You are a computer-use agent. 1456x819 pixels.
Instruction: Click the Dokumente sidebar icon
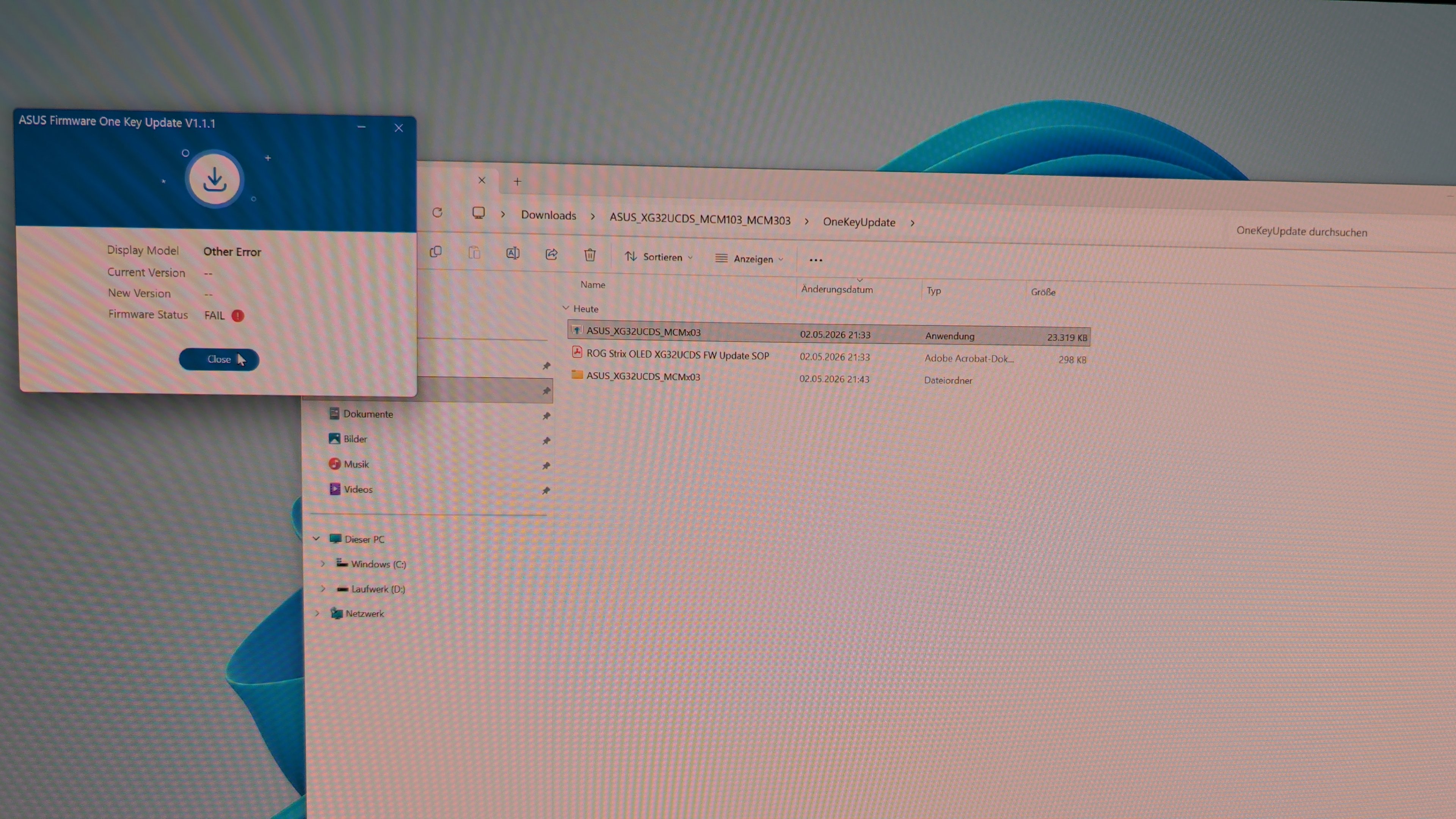(x=334, y=414)
